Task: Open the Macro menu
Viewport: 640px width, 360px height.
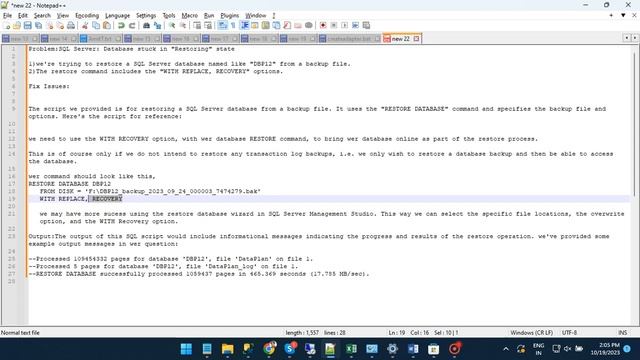Action: [189, 16]
